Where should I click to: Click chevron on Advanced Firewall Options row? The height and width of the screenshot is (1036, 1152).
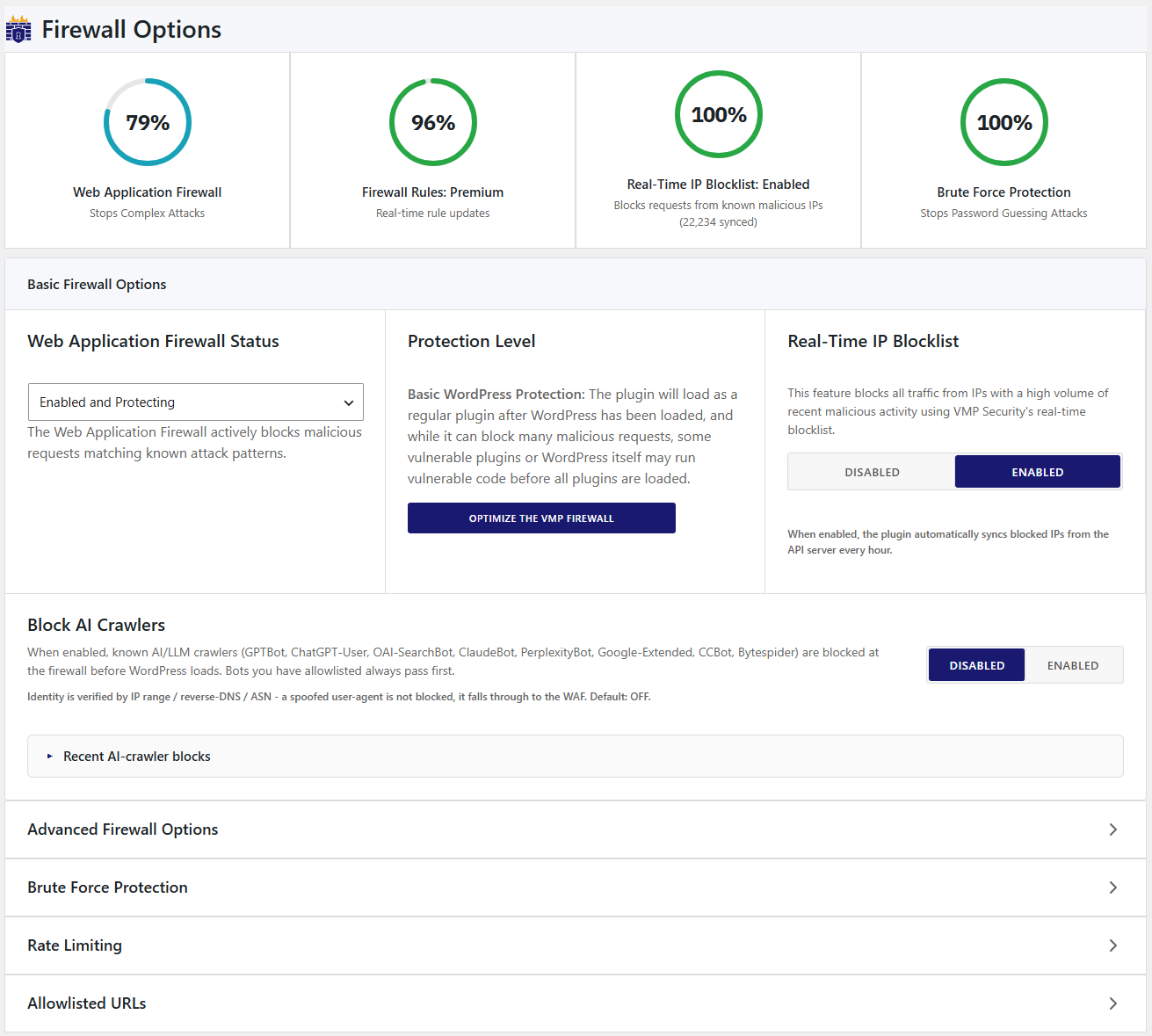click(x=1113, y=830)
